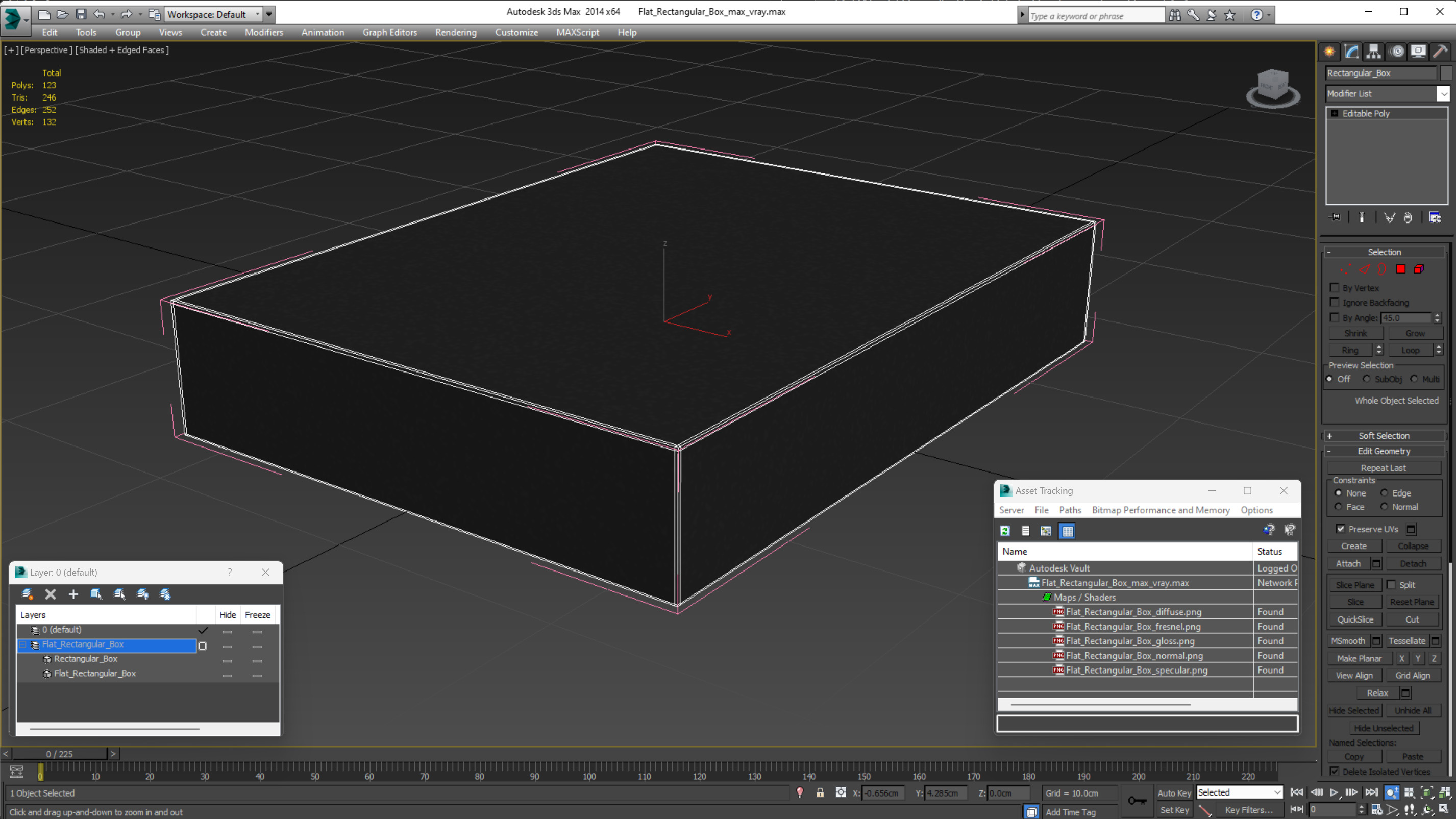Enable the By Vertex checkbox

pos(1335,288)
